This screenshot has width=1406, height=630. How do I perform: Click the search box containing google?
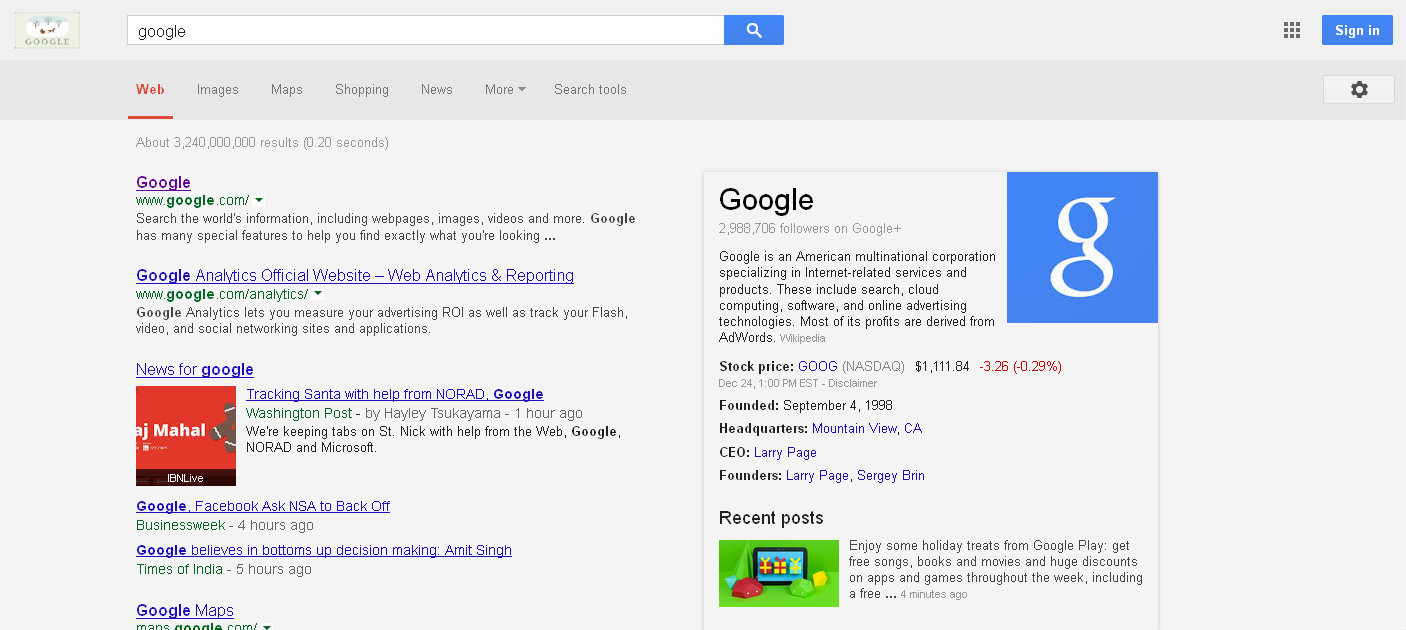click(x=425, y=30)
